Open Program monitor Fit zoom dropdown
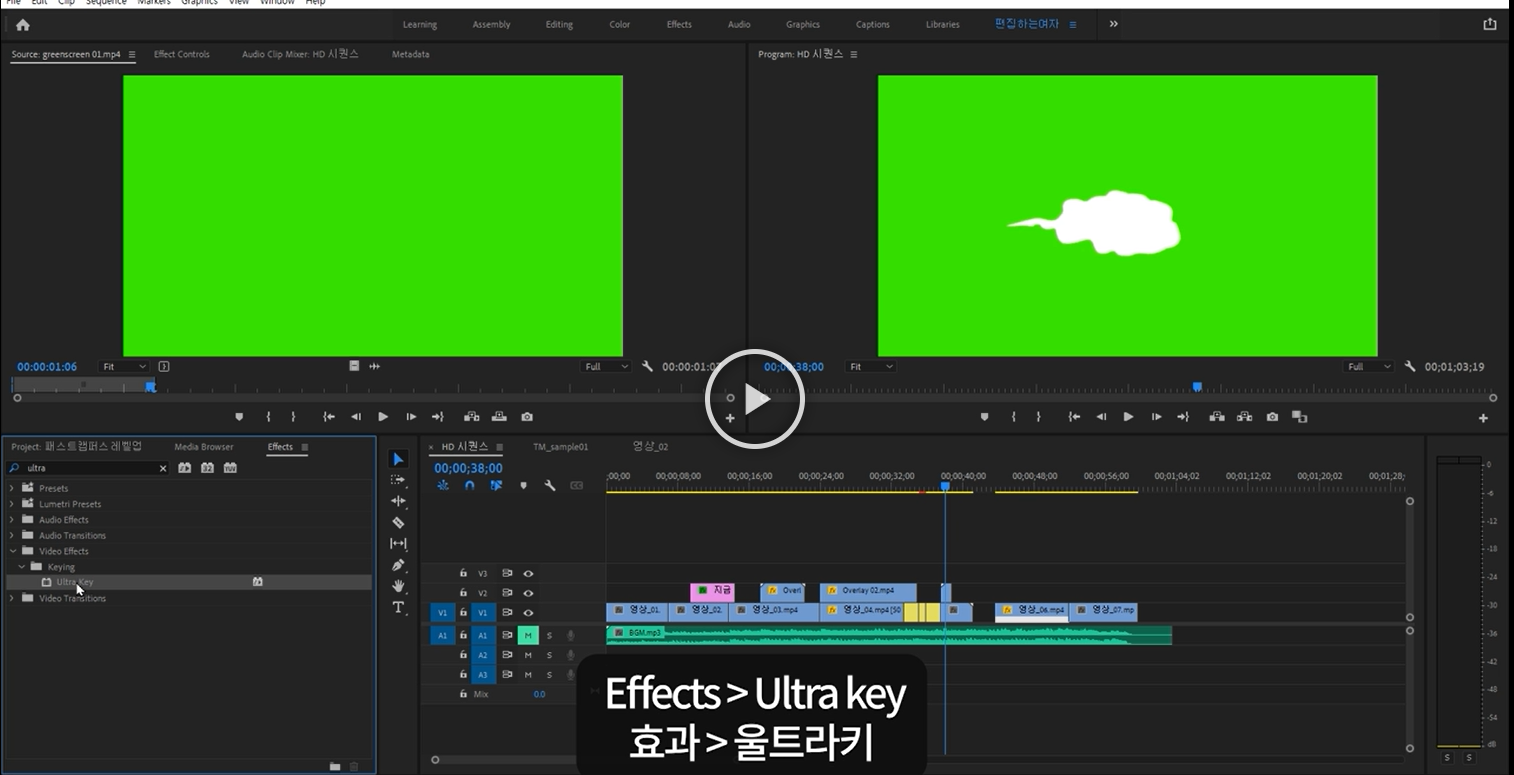Image resolution: width=1514 pixels, height=775 pixels. 870,367
